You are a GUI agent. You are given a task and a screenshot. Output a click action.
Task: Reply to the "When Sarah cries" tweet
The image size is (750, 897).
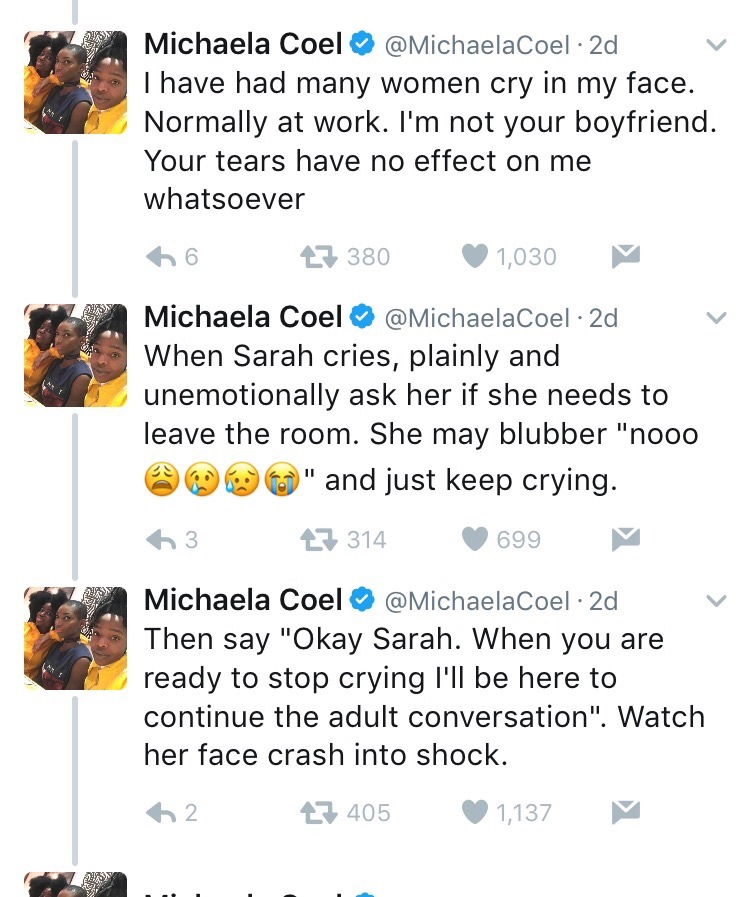[161, 540]
